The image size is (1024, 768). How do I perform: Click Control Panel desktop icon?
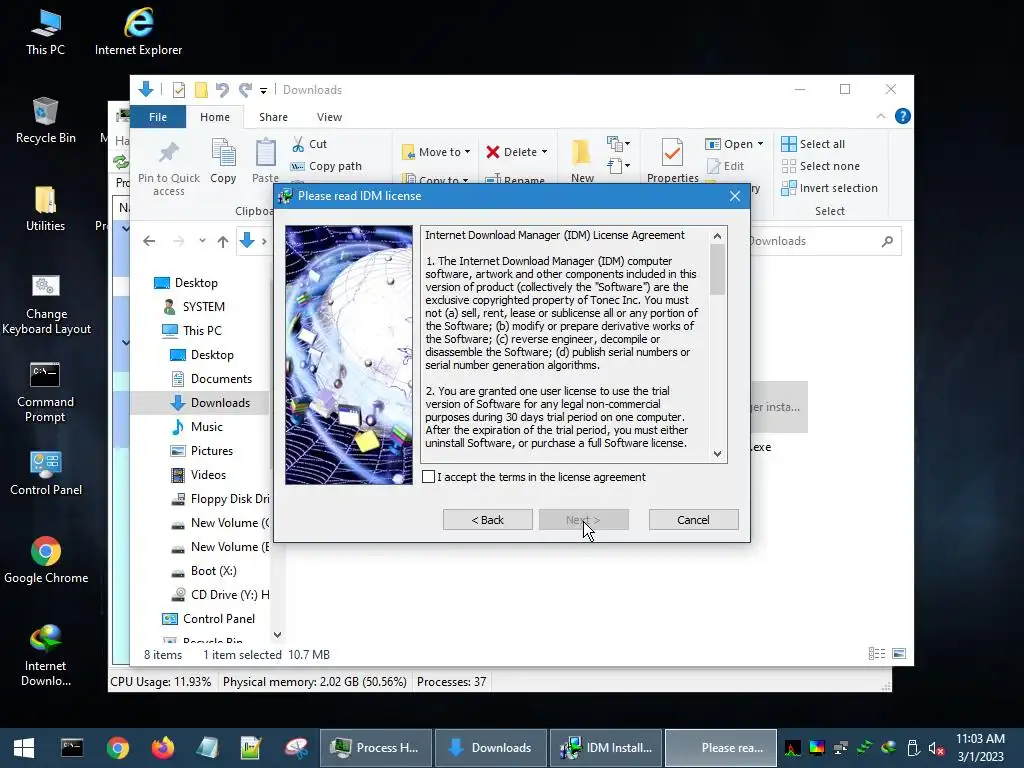46,472
